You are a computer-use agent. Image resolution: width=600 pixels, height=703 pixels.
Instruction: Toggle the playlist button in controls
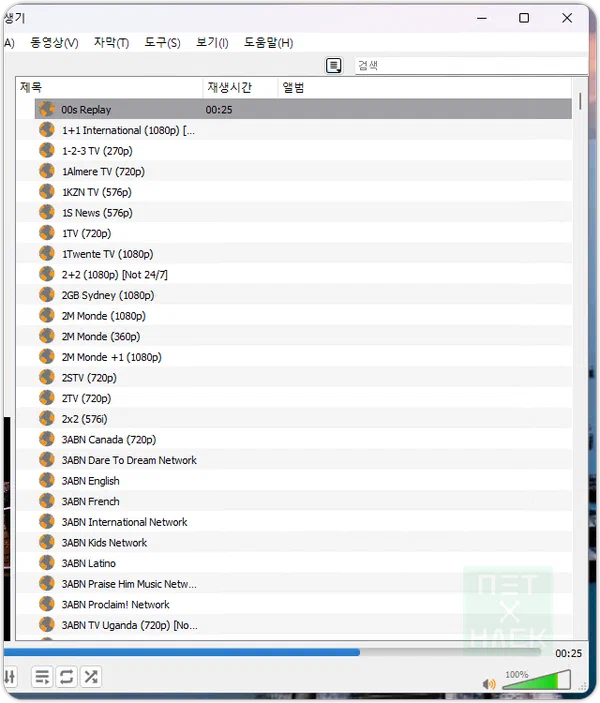42,677
